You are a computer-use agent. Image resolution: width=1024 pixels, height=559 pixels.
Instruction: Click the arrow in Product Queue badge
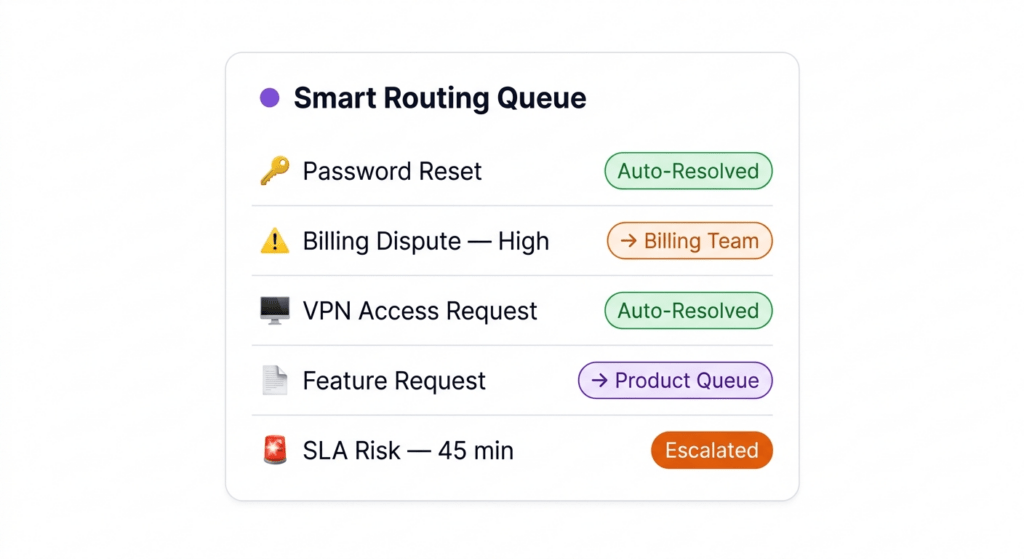pyautogui.click(x=600, y=381)
